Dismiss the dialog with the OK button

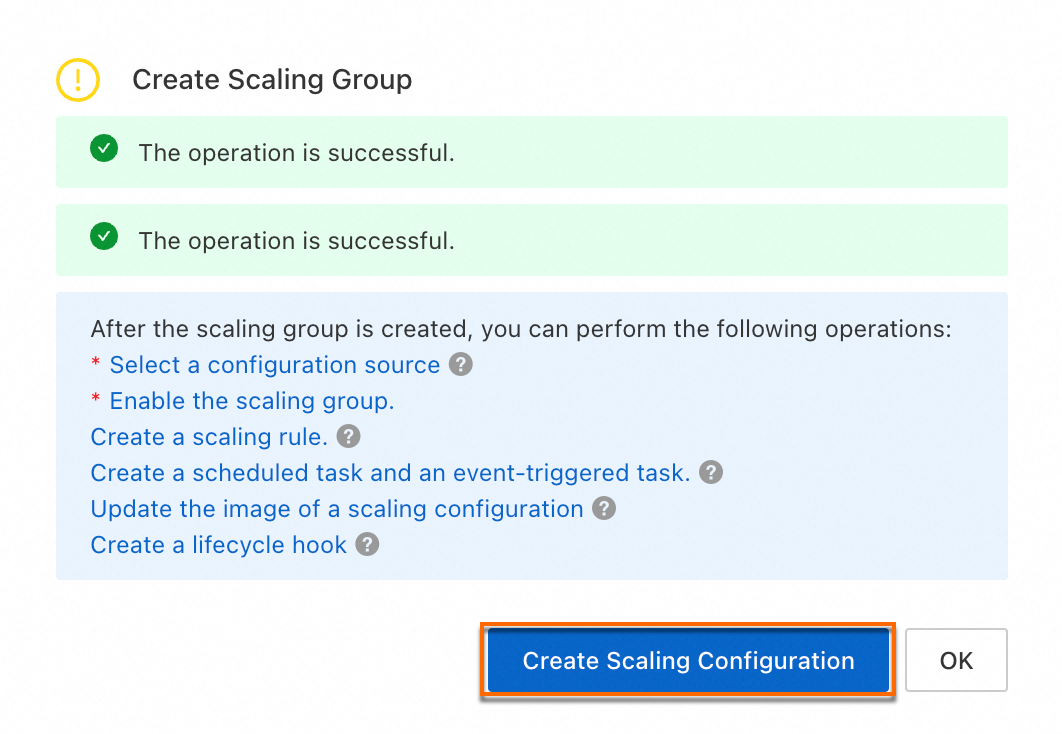click(x=956, y=660)
